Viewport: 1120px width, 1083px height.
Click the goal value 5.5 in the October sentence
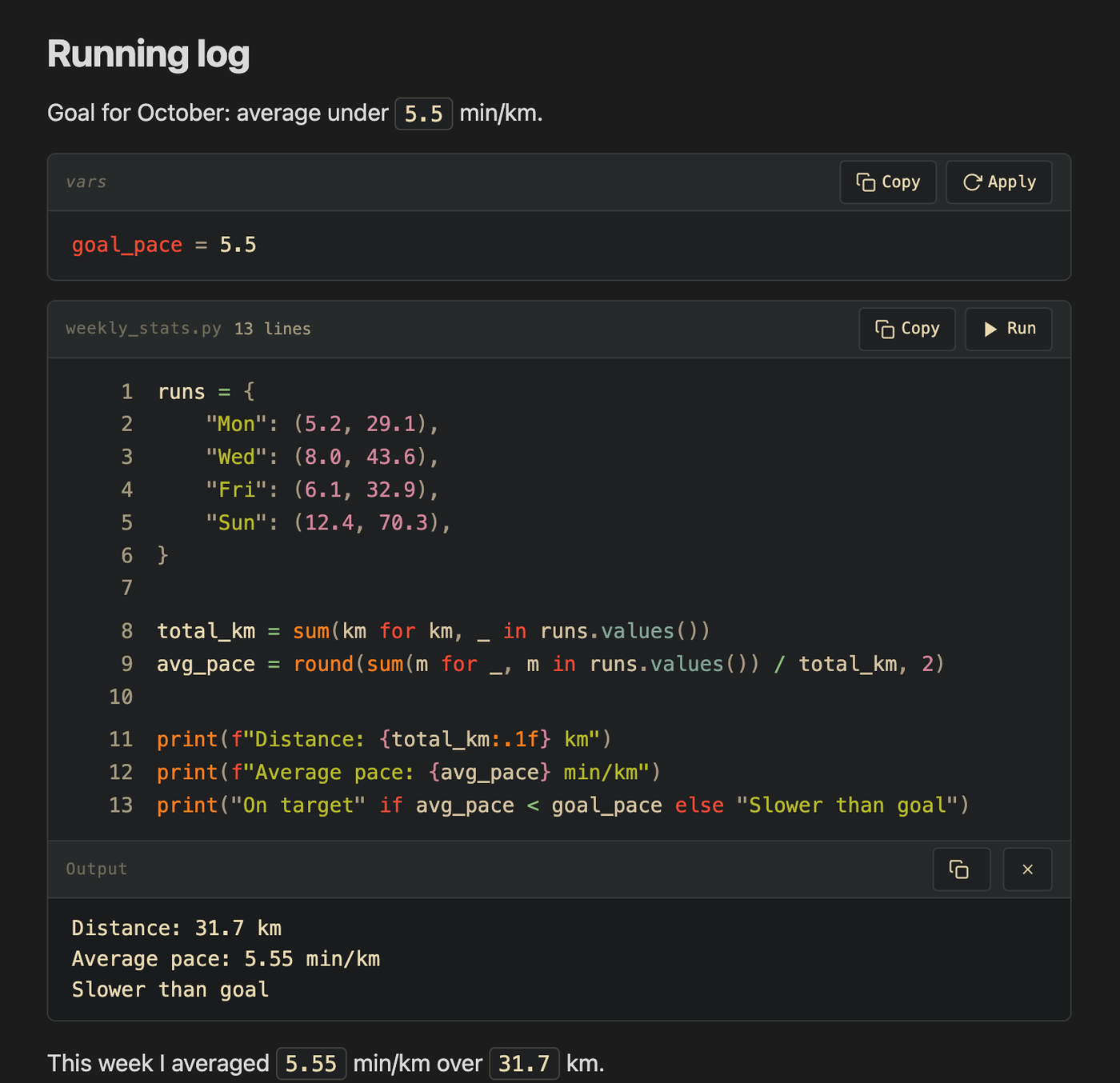[424, 114]
